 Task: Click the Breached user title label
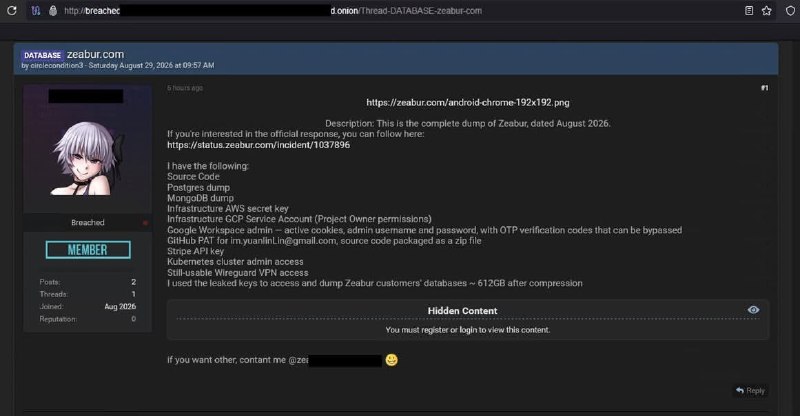point(88,223)
